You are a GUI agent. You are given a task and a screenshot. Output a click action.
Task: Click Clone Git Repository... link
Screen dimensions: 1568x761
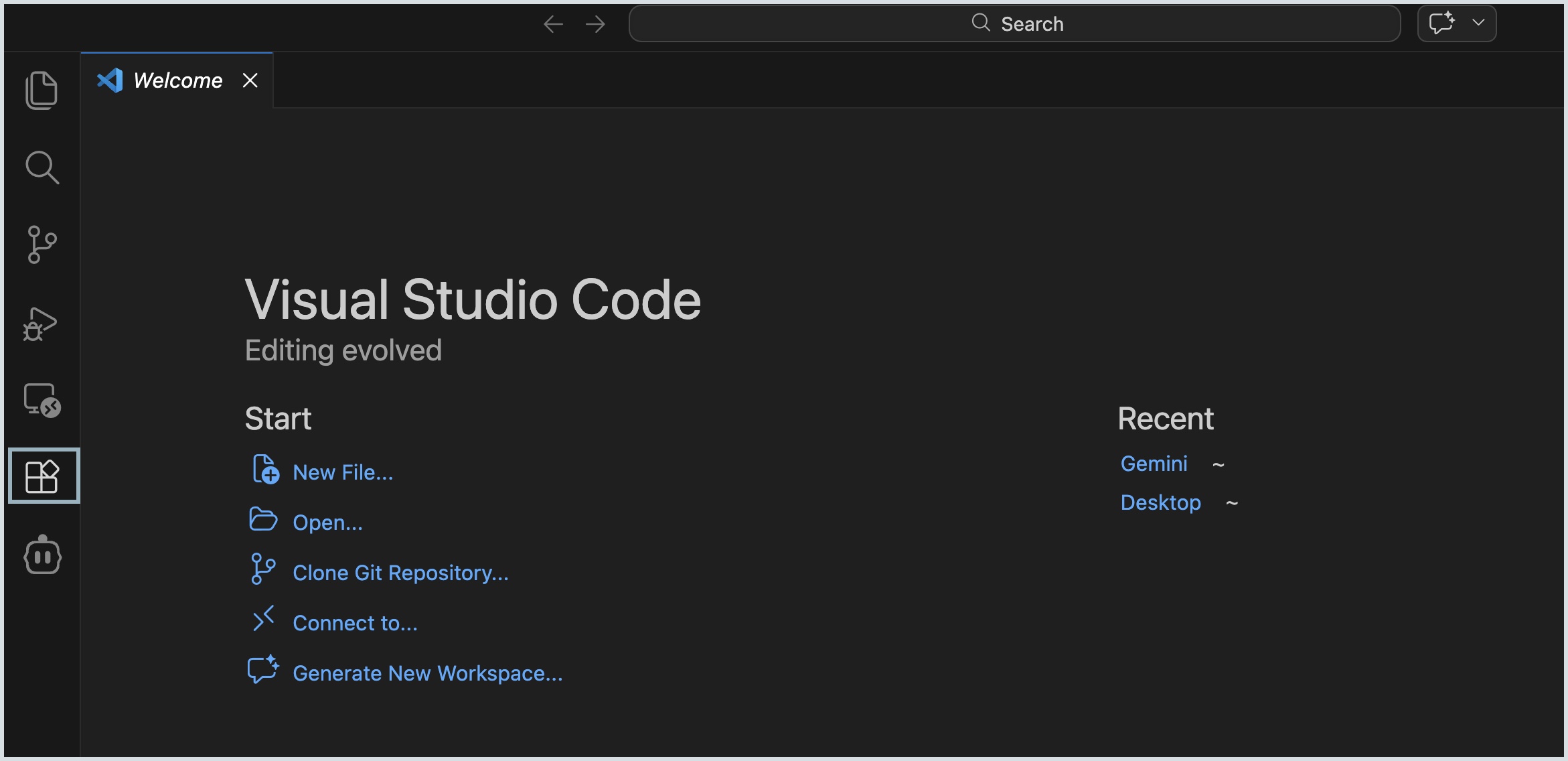[x=400, y=573]
